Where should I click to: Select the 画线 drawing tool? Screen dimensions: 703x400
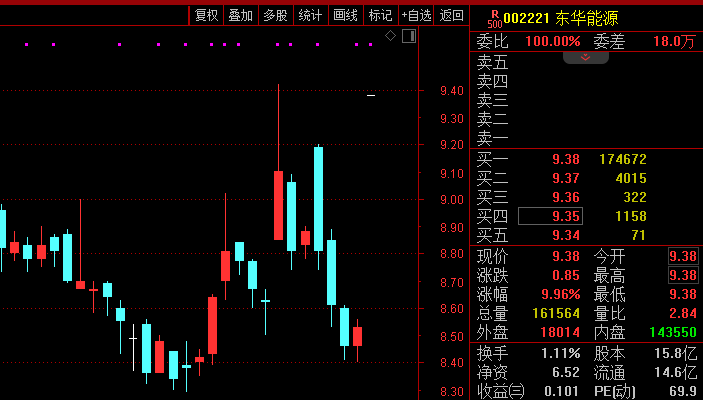point(345,16)
